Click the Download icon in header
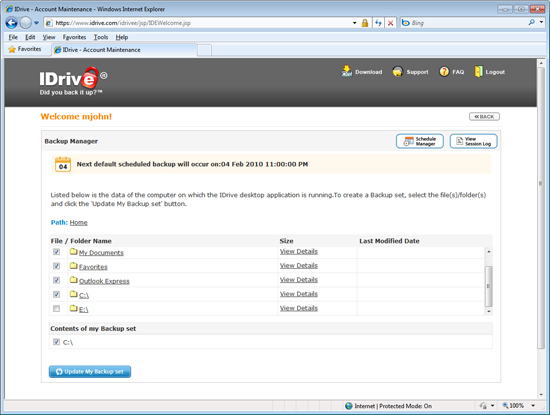 (x=347, y=72)
